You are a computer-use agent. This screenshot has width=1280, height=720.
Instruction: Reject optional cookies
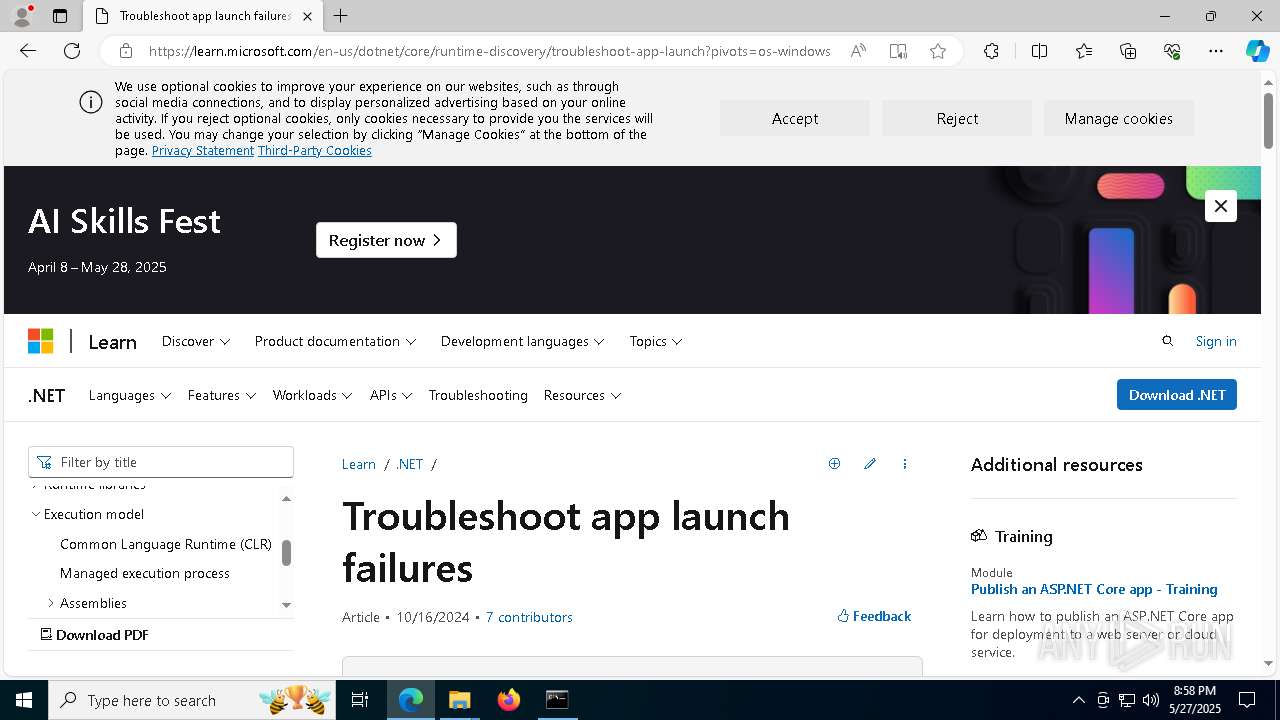pyautogui.click(x=957, y=118)
